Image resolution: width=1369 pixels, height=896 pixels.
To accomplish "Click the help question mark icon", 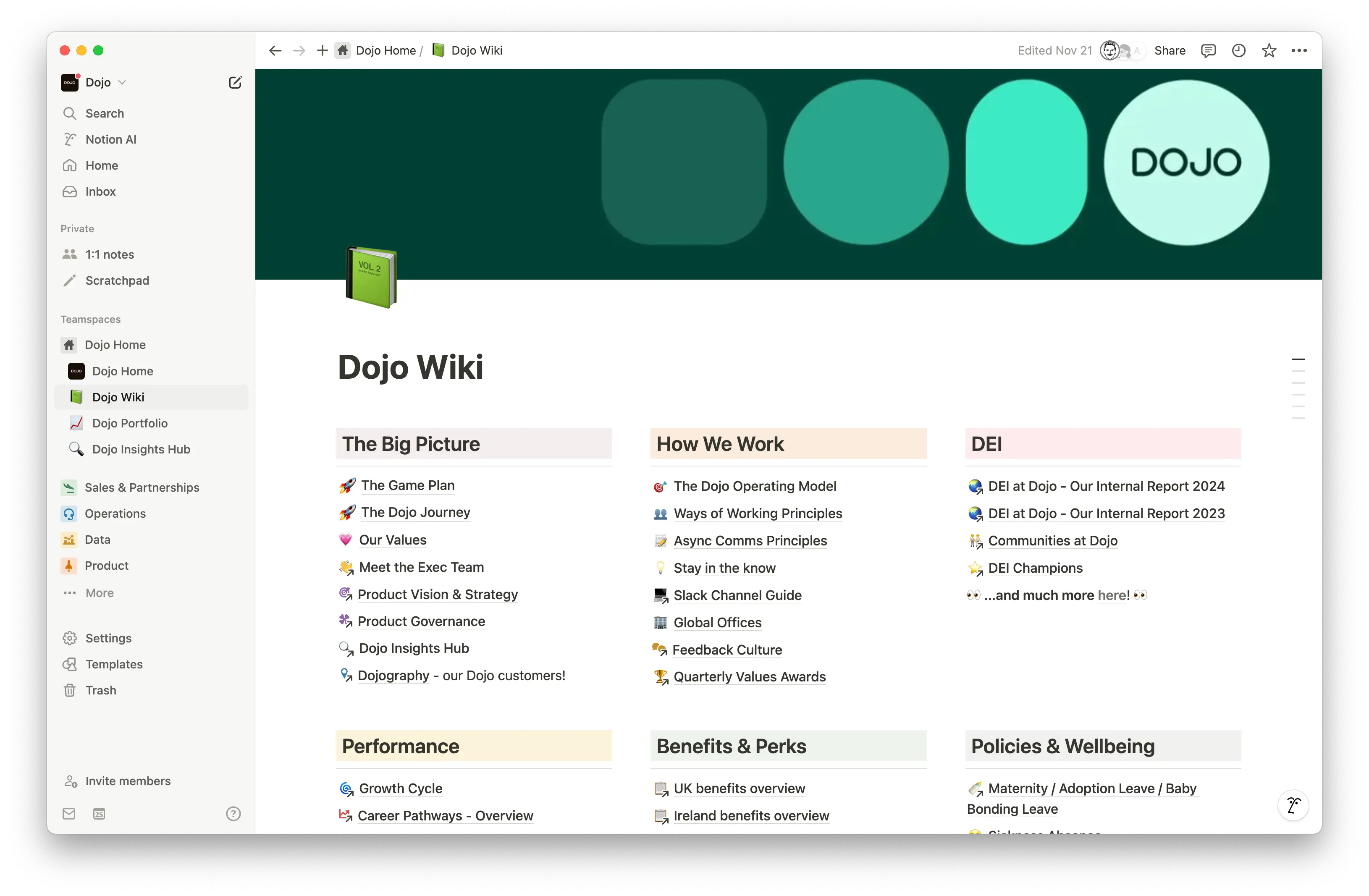I will [233, 814].
